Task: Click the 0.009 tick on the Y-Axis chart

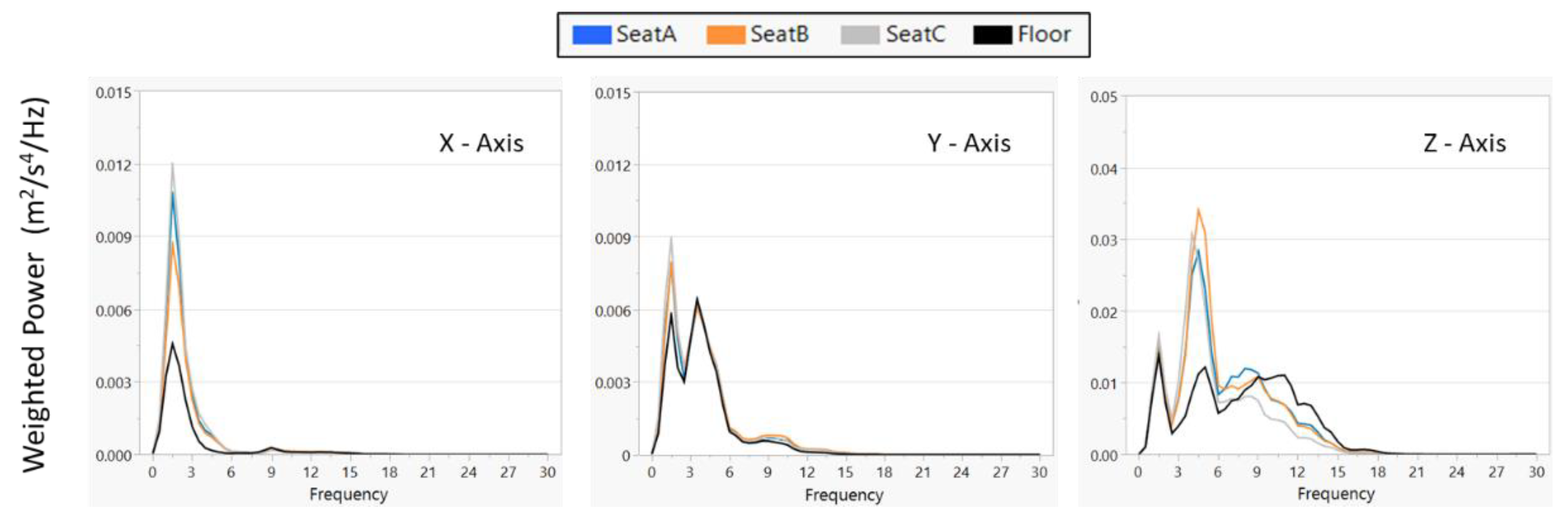Action: 612,238
